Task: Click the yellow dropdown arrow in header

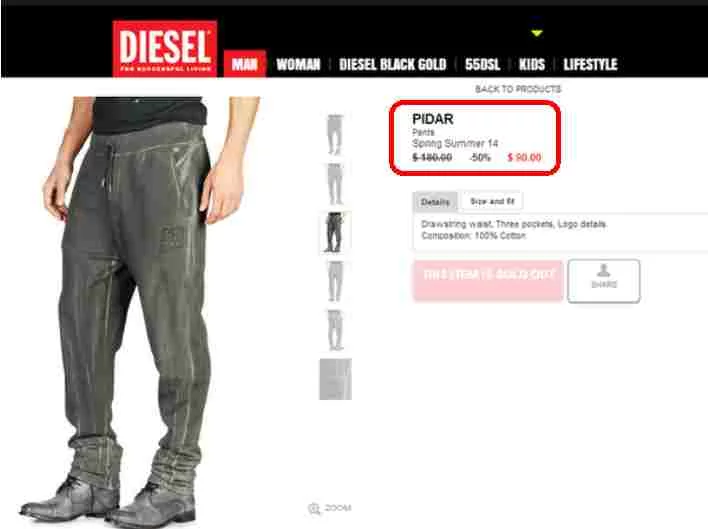Action: point(536,33)
